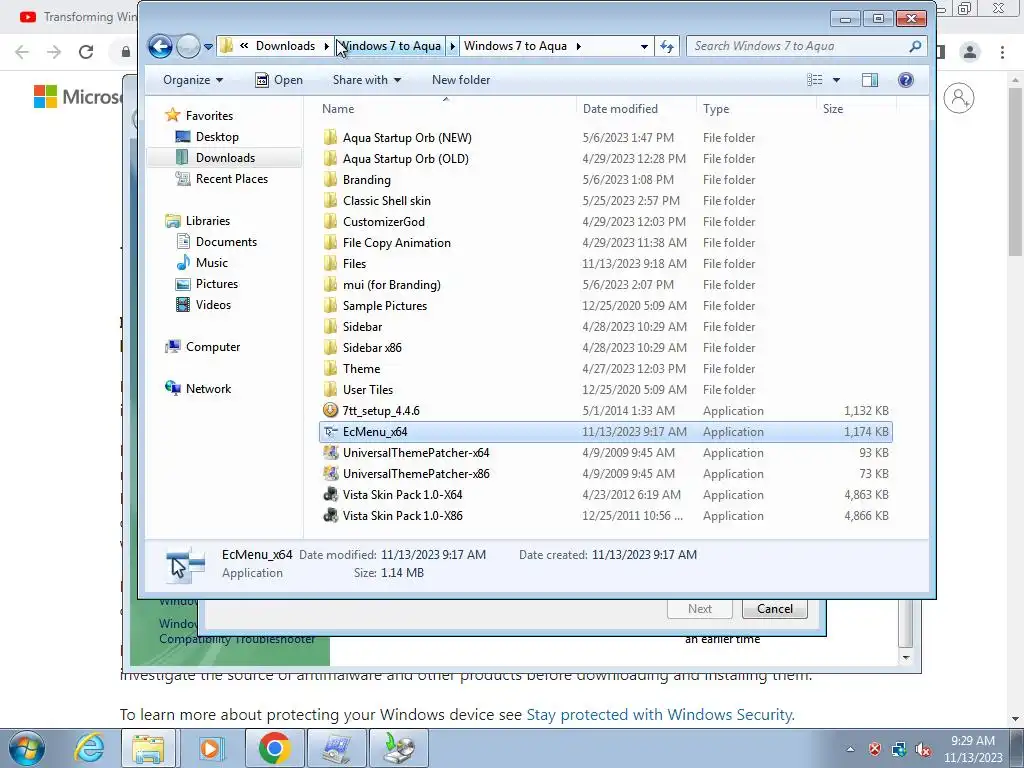The image size is (1024, 768).
Task: Click the Explorer back arrow button
Action: point(160,46)
